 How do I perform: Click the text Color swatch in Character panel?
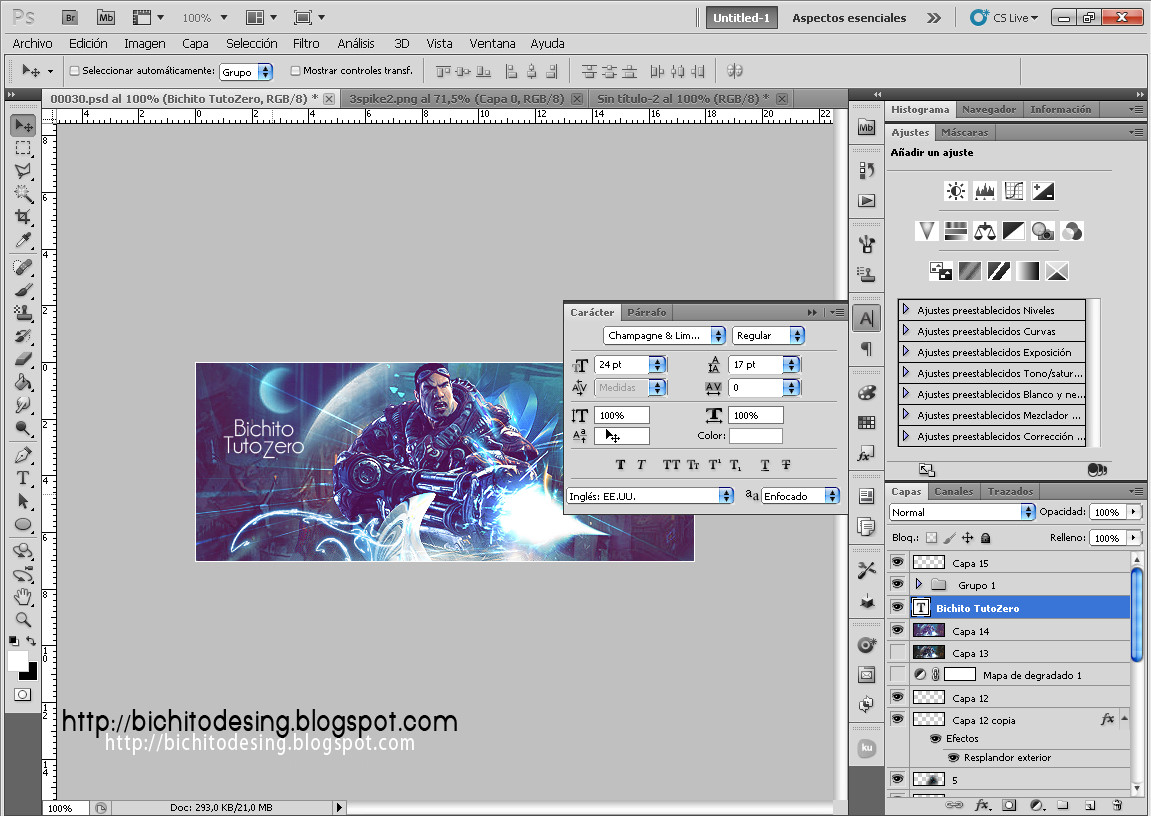click(x=755, y=436)
